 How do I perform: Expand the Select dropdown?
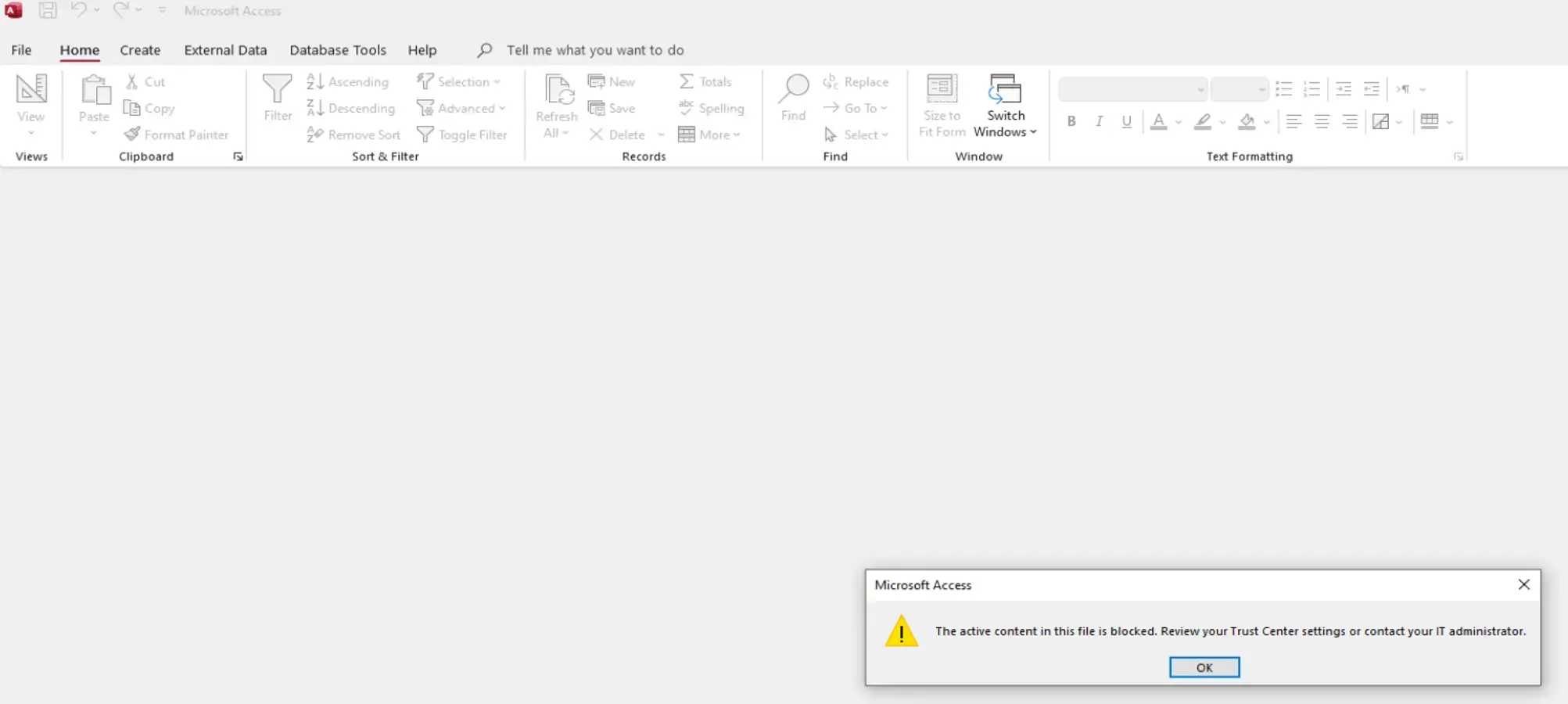856,135
